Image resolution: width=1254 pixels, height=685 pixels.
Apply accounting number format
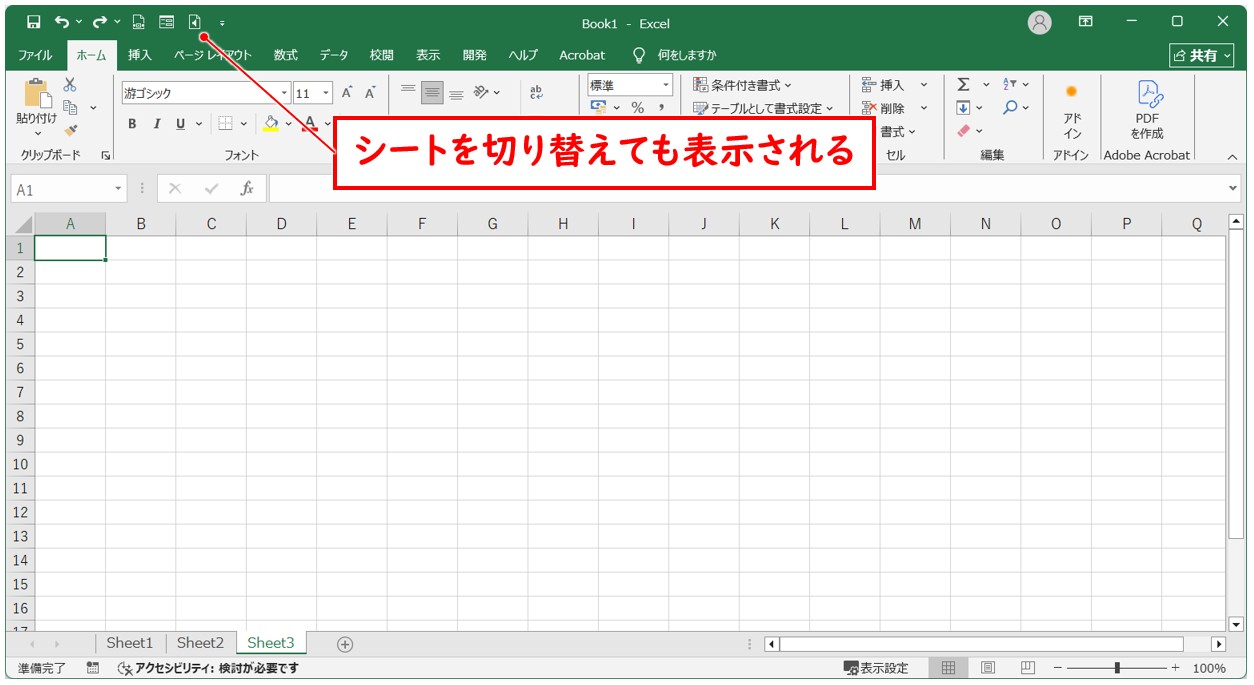pos(599,108)
